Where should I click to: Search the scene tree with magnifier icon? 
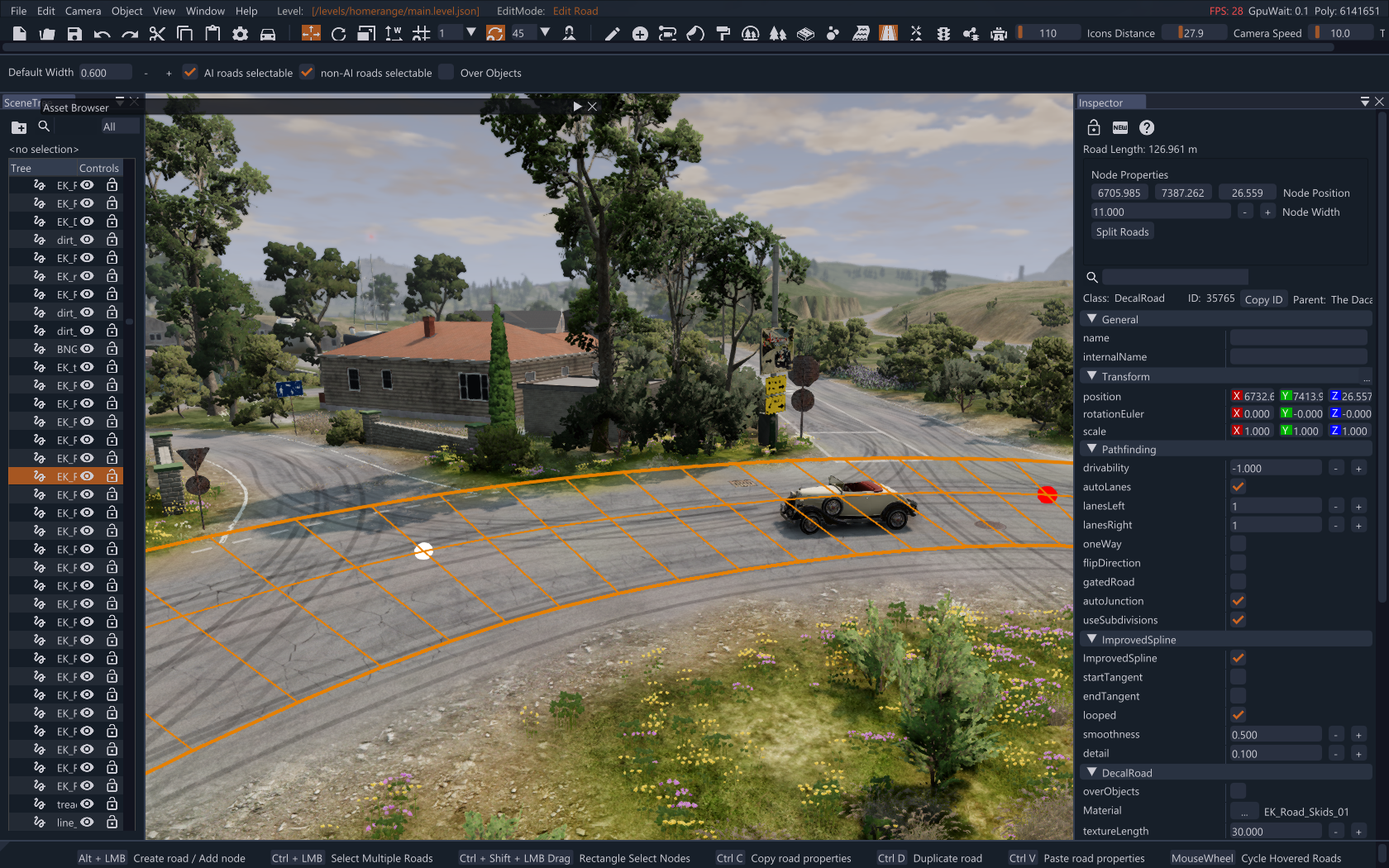click(x=44, y=126)
